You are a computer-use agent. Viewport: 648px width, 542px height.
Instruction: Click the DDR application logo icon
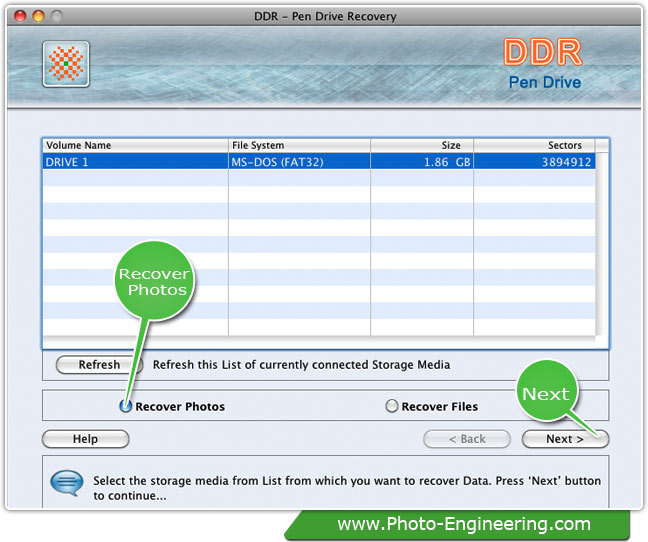click(x=66, y=64)
